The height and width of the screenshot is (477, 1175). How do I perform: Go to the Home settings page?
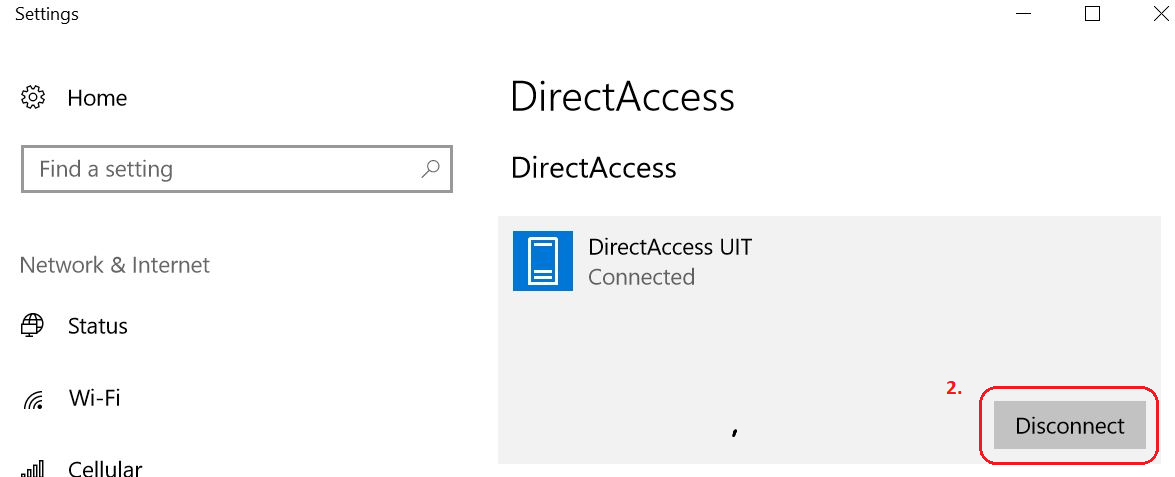coord(97,98)
